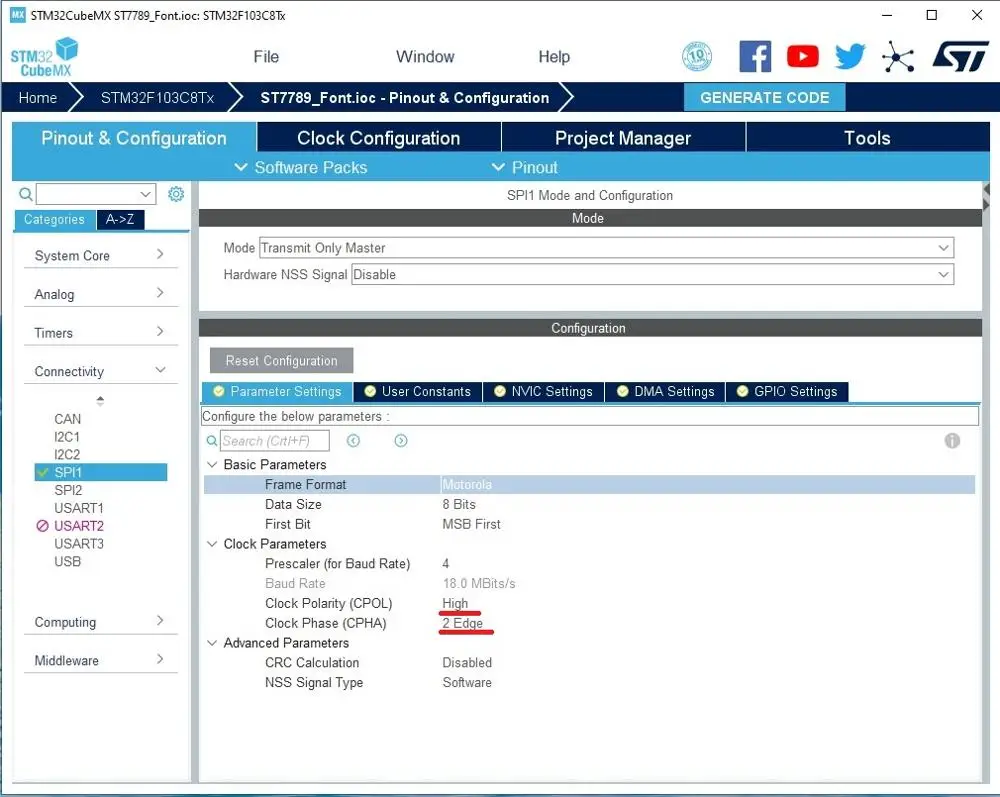Select the Categories listing tab
The width and height of the screenshot is (1000, 797).
tap(55, 219)
